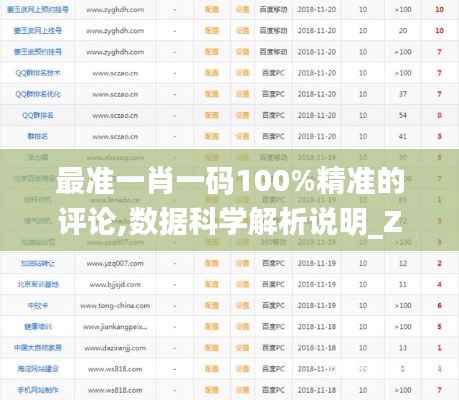Click 配置 in the 手机网站制作 row
Viewport: 459px width, 400px height.
pos(212,390)
